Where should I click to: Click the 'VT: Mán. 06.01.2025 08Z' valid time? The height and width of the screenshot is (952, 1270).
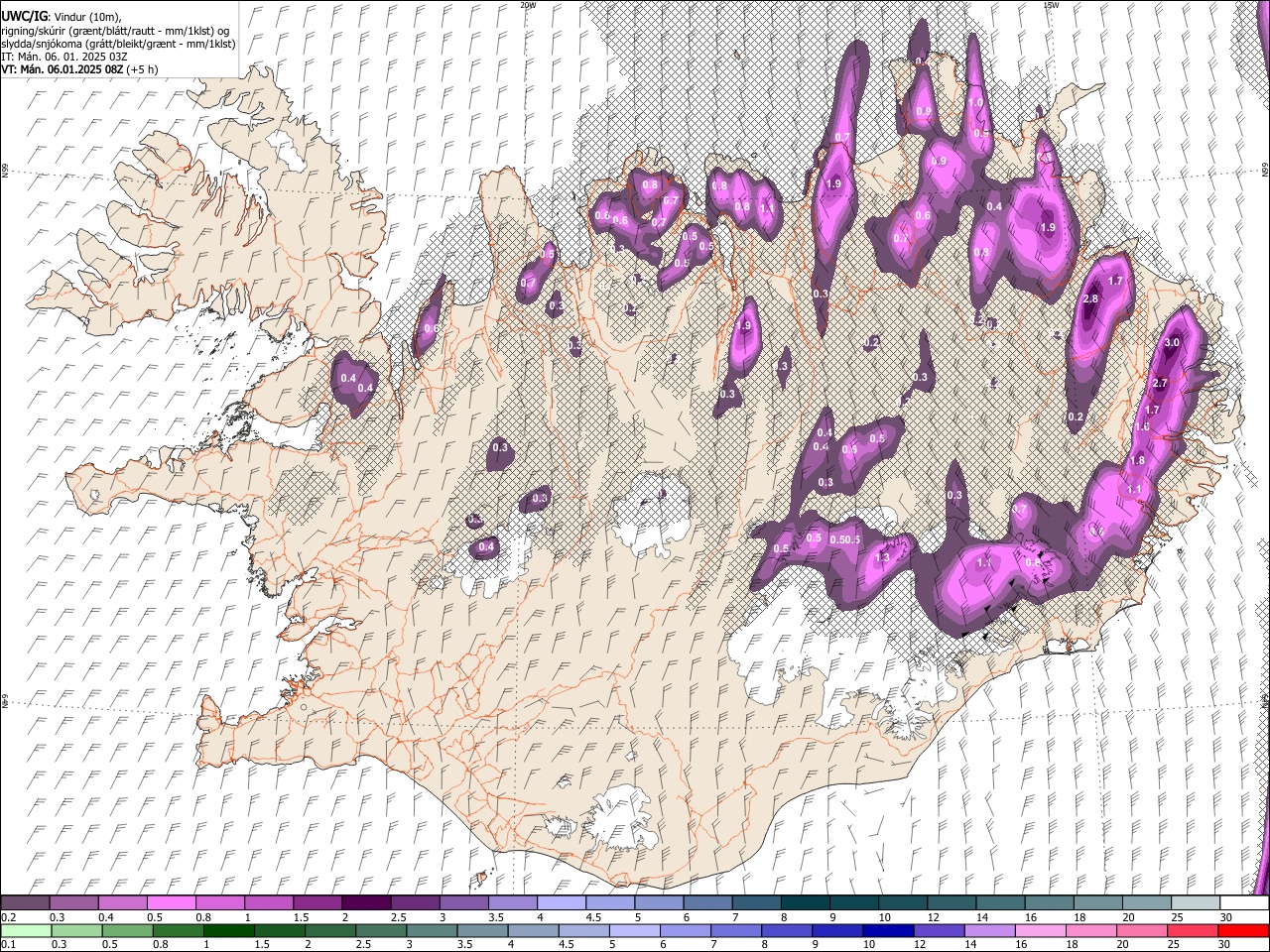pyautogui.click(x=62, y=69)
